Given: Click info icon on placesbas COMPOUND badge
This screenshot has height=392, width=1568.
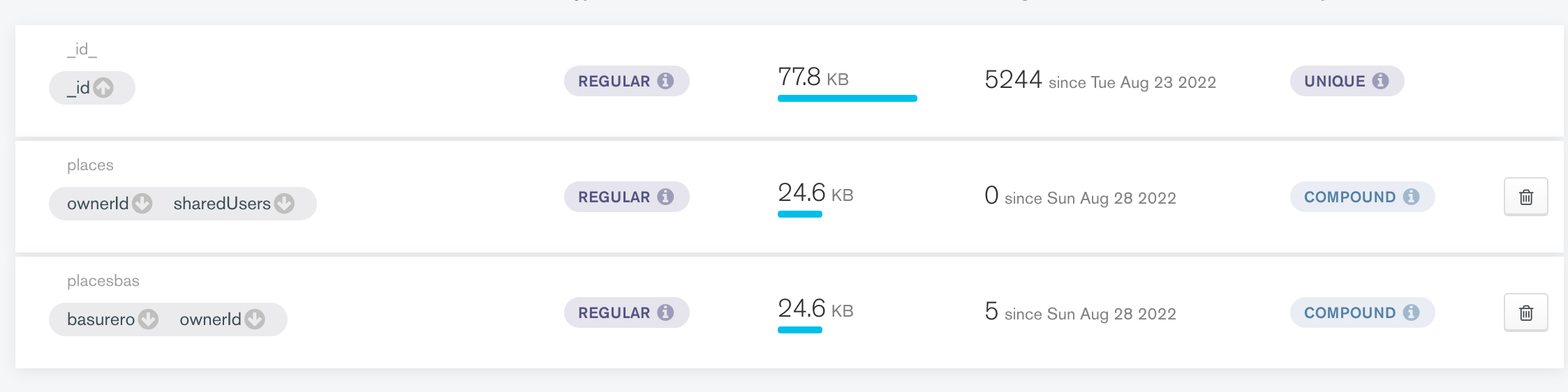Looking at the screenshot, I should coord(1411,312).
